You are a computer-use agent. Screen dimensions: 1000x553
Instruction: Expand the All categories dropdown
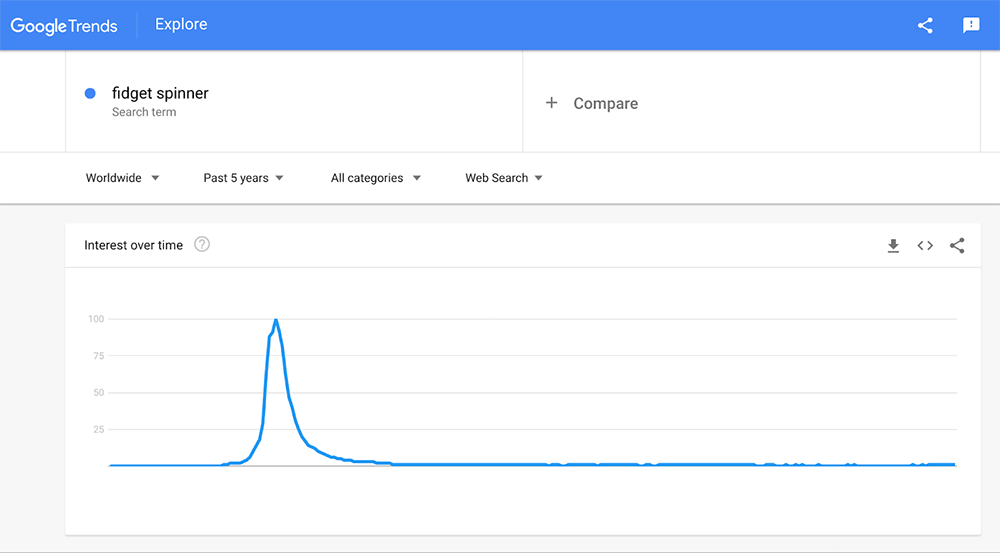[x=375, y=178]
